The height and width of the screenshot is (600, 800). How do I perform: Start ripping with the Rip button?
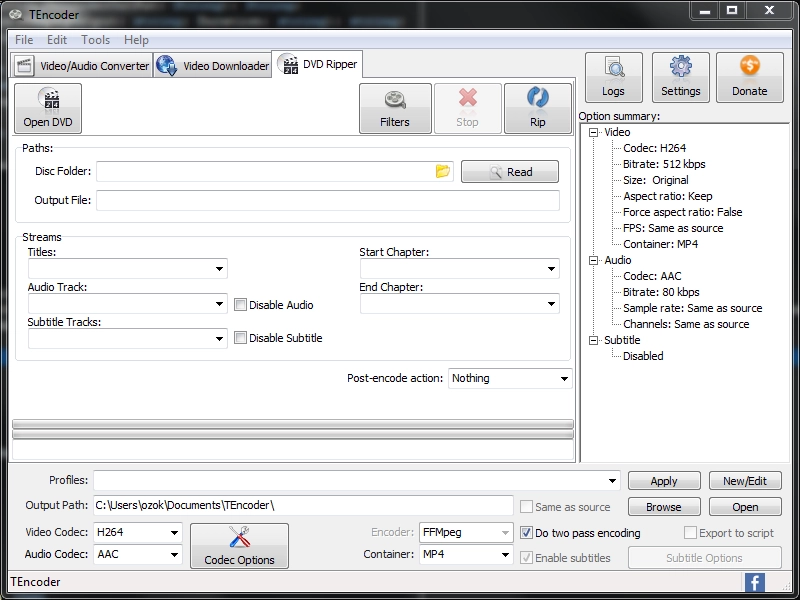pos(538,108)
